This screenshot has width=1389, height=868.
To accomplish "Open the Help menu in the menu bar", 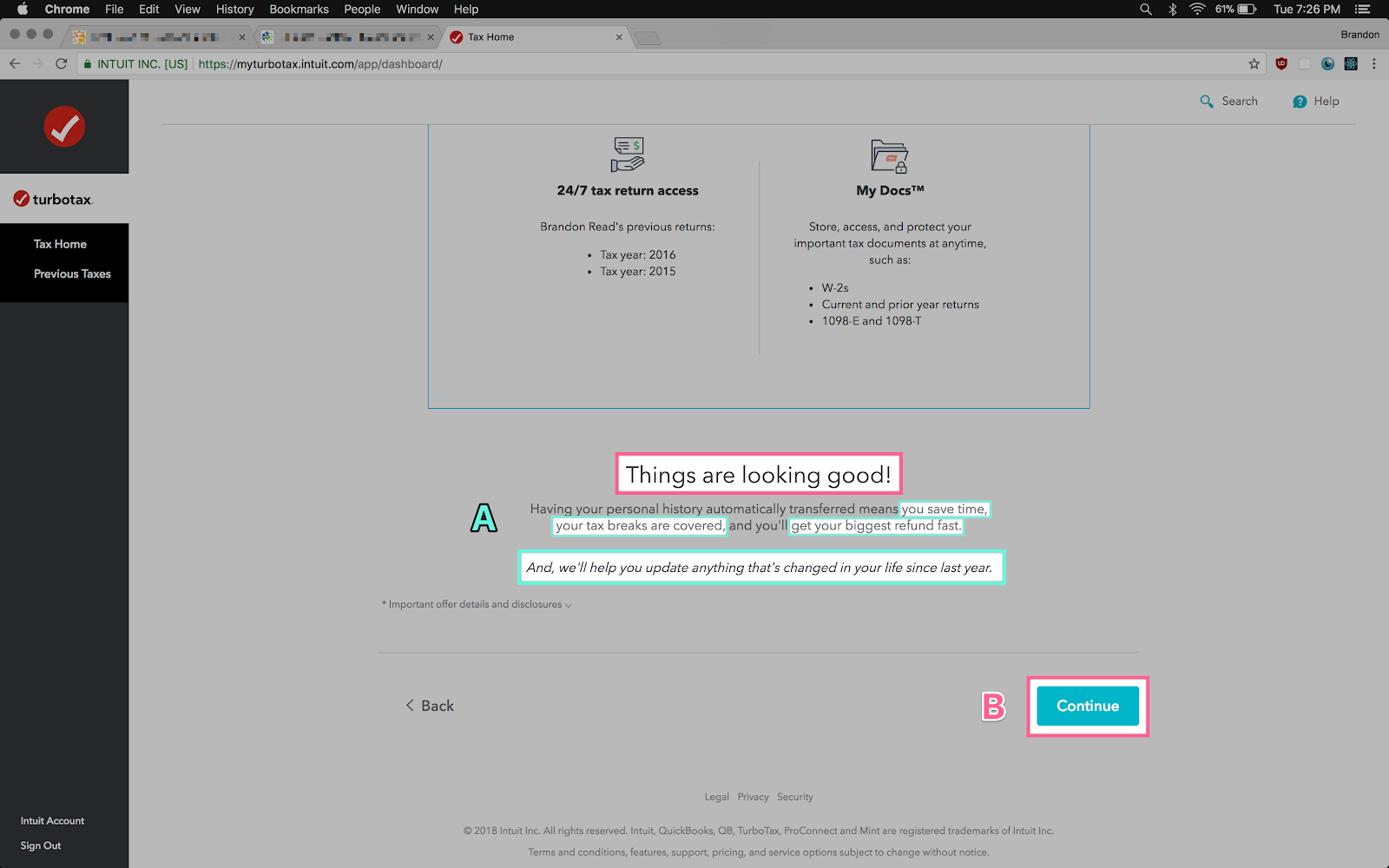I will coord(466,9).
